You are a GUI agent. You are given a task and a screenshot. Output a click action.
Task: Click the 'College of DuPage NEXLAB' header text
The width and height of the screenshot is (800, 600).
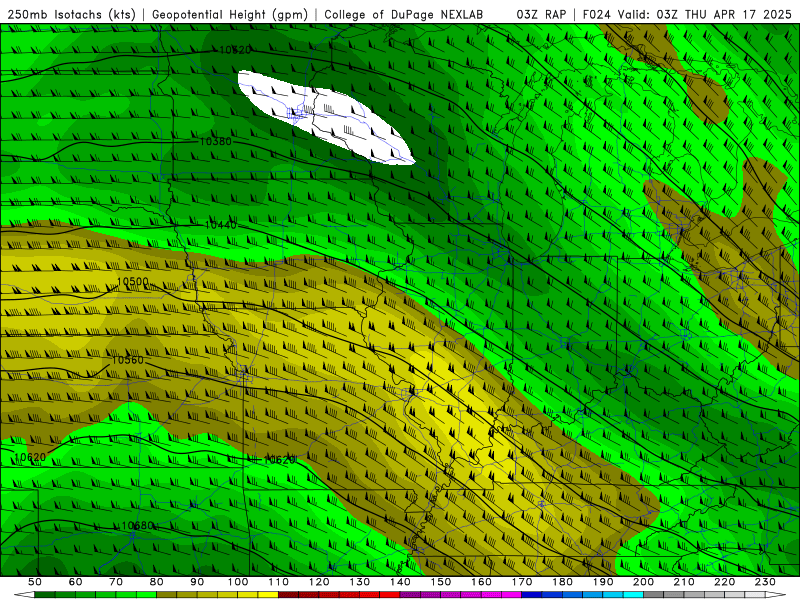404,15
